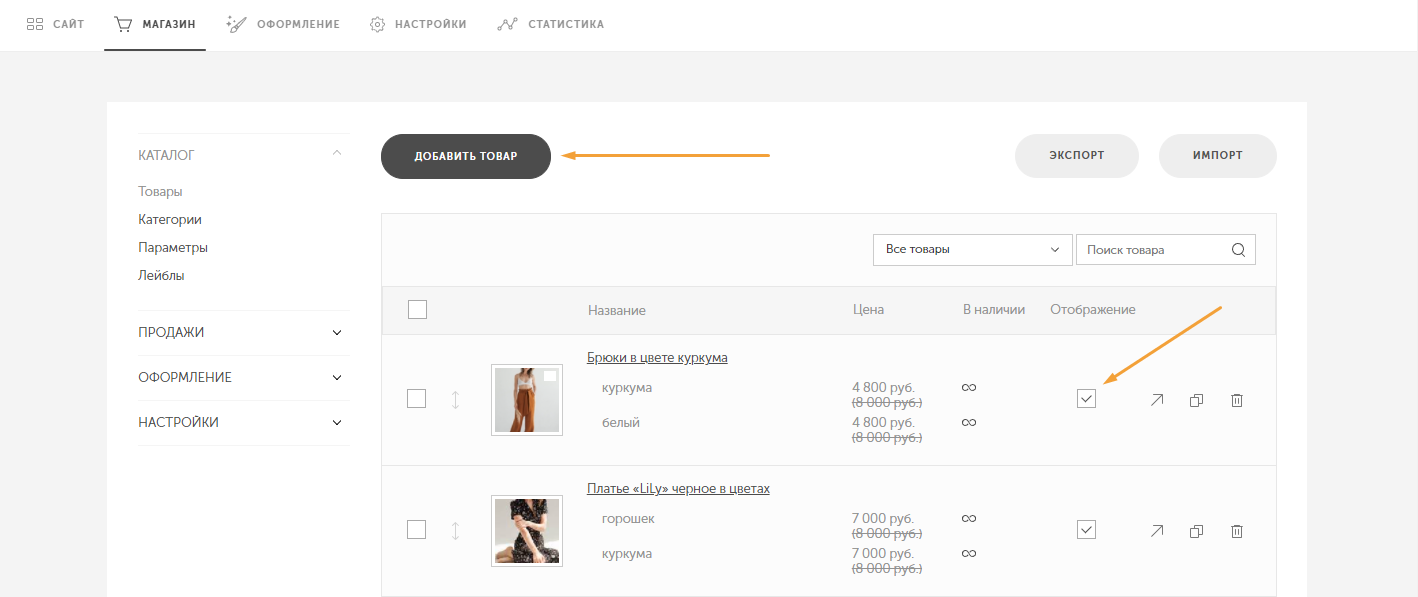Open Категории in the sidebar

click(x=170, y=219)
